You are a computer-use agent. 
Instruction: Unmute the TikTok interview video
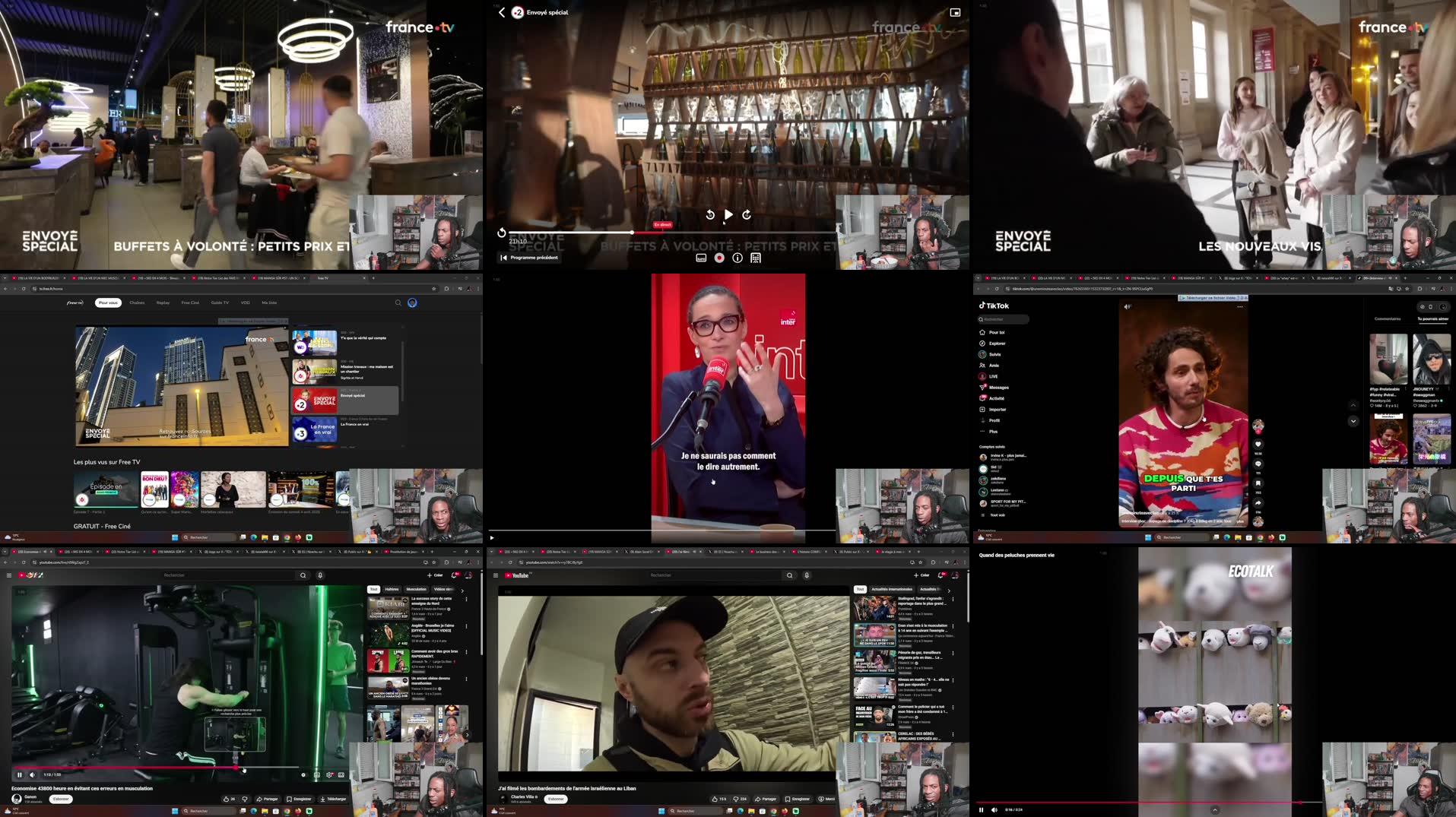(1127, 306)
